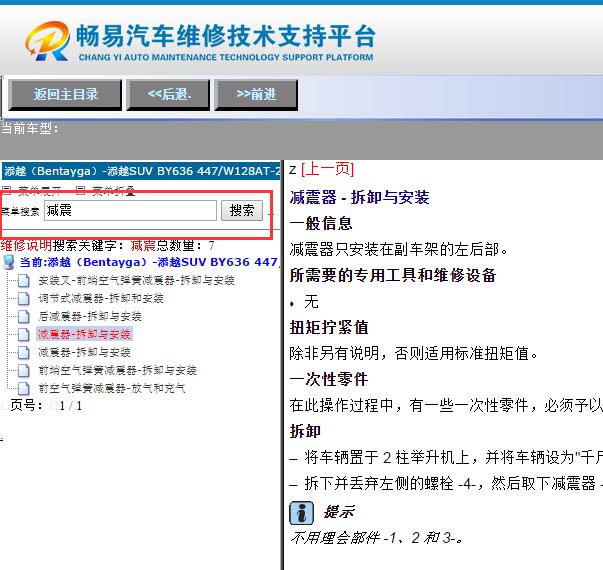Click the sentence 减震器只安装在副车架的左后部。
The image size is (603, 570).
[x=398, y=250]
